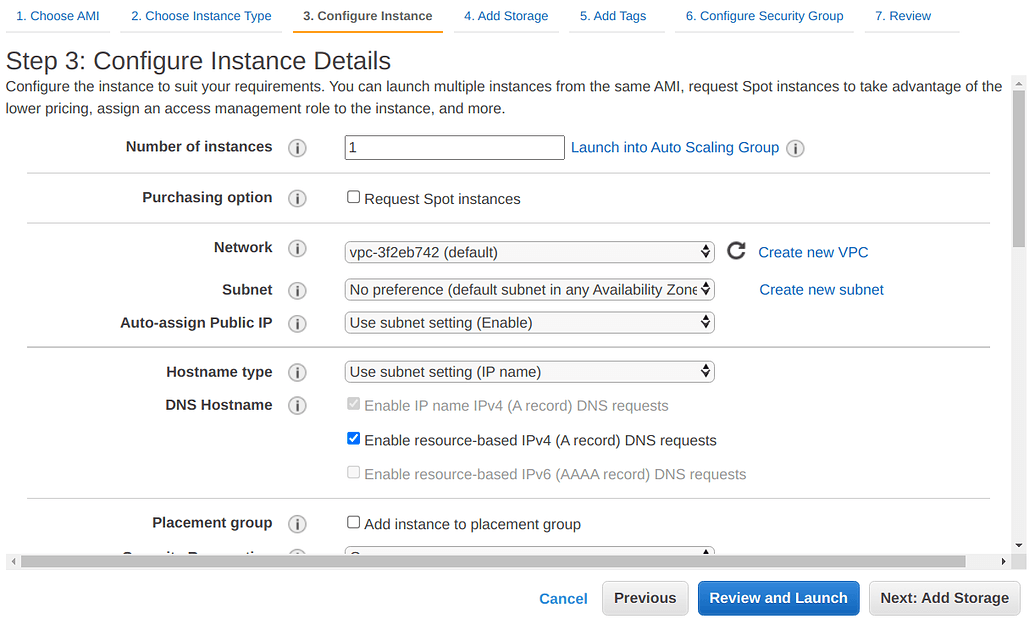Open the Auto-assign Public IP info icon
The image size is (1035, 619).
coord(297,323)
